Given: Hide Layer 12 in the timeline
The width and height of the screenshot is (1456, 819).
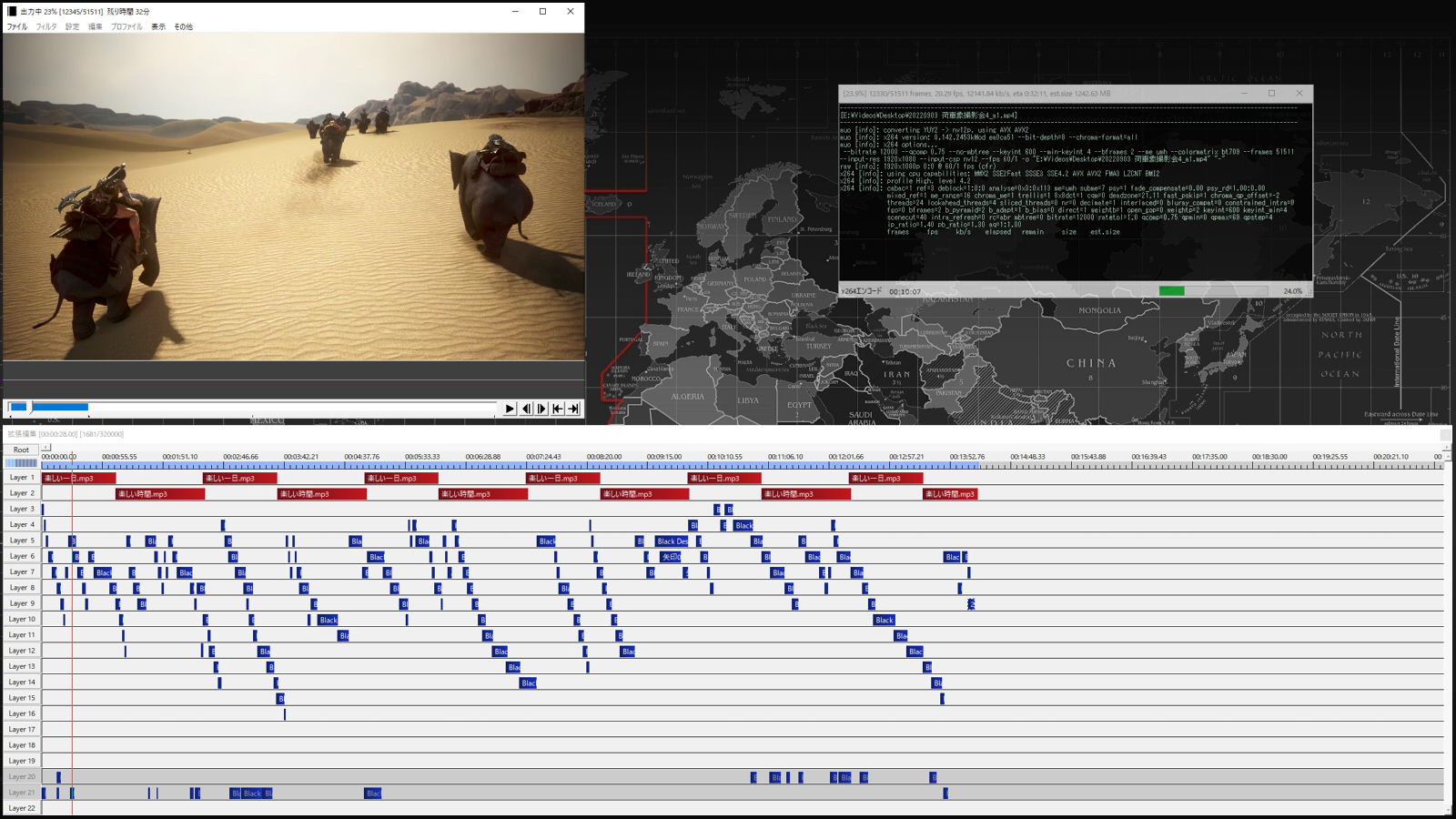Looking at the screenshot, I should pos(21,651).
